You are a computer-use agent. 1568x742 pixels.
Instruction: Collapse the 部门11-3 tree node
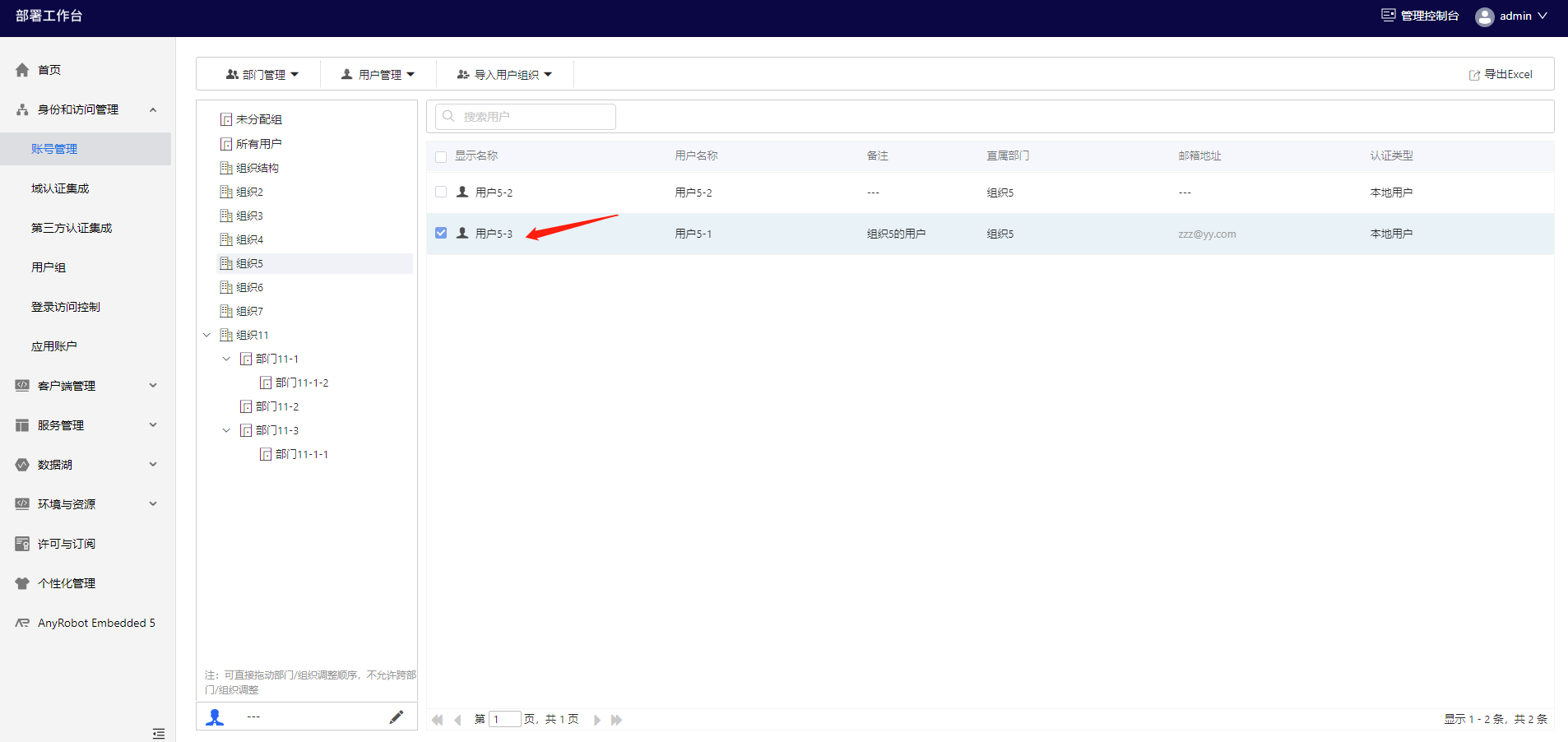[226, 430]
